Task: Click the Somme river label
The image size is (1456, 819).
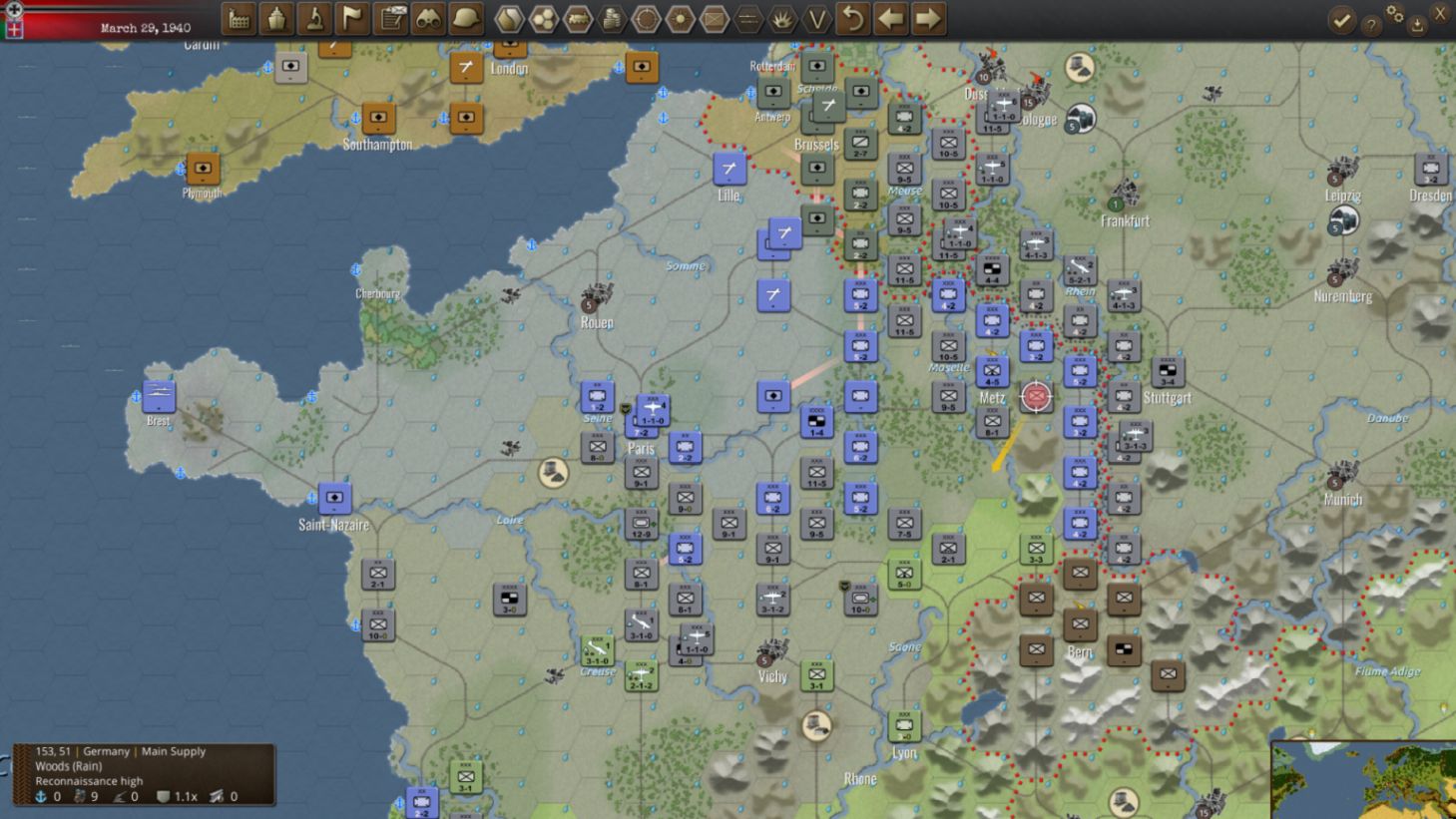Action: [686, 266]
